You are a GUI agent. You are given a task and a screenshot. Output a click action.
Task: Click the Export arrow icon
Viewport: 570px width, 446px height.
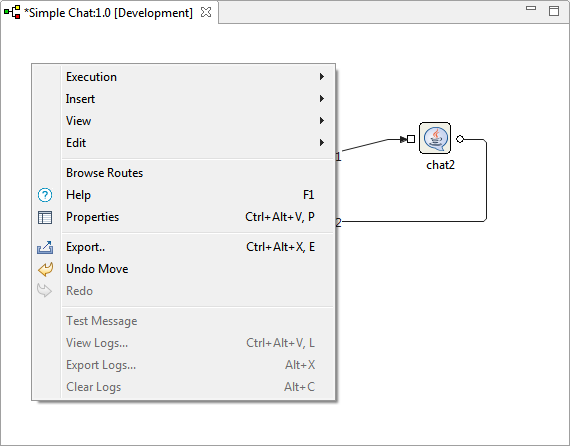pos(45,247)
